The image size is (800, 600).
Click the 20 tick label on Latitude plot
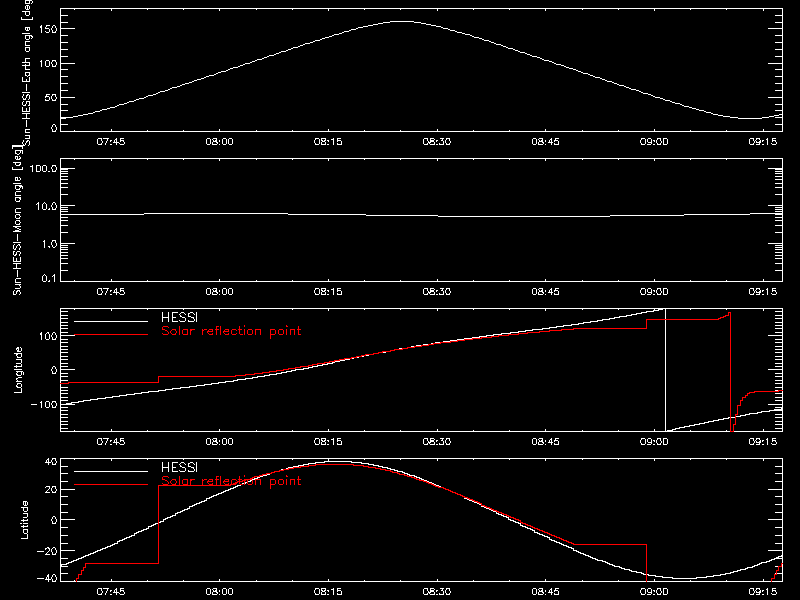[x=51, y=489]
